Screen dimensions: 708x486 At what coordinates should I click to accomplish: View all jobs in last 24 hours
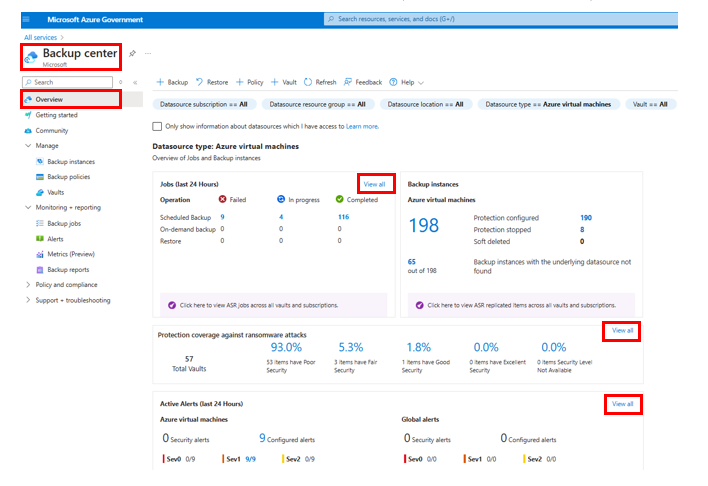click(x=374, y=184)
